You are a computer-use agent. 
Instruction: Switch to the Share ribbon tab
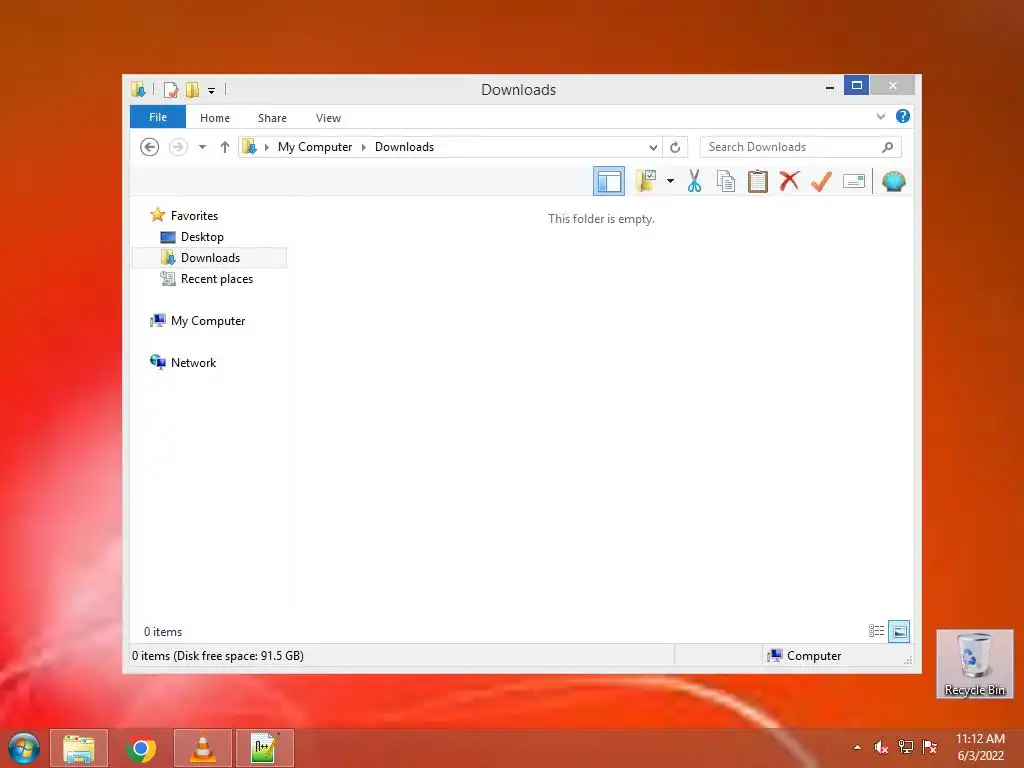click(272, 118)
